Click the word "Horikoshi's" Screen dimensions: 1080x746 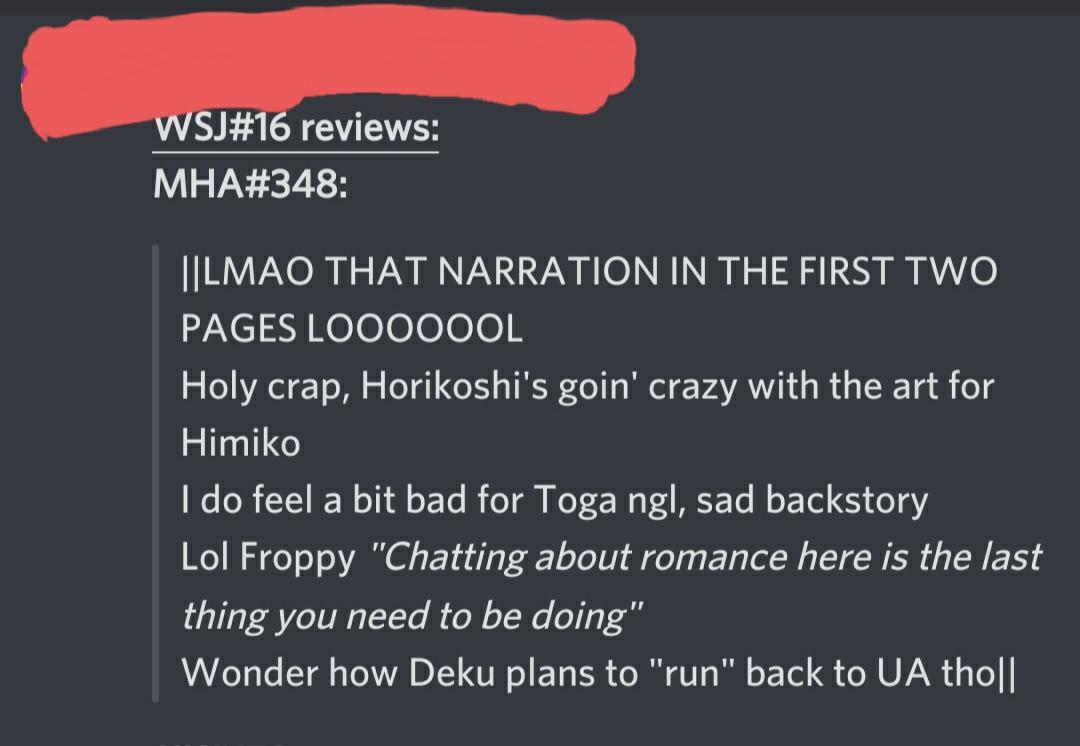[454, 386]
